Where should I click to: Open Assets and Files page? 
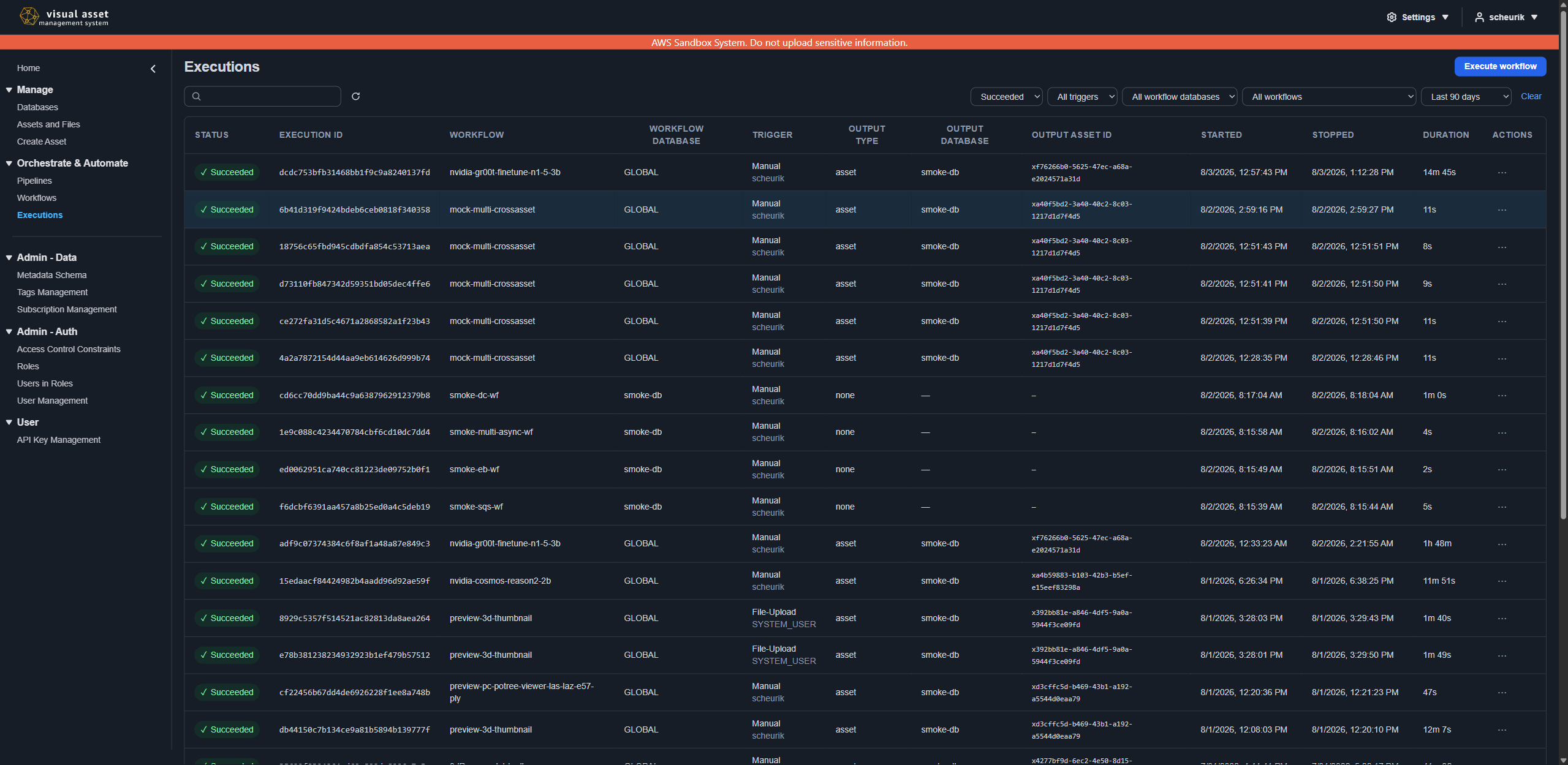point(48,124)
